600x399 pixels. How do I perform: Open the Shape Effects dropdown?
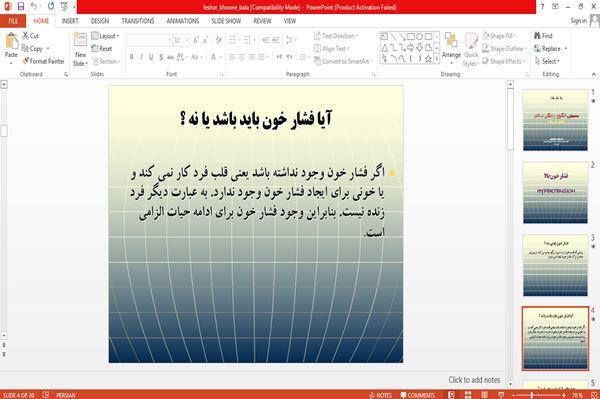point(504,61)
